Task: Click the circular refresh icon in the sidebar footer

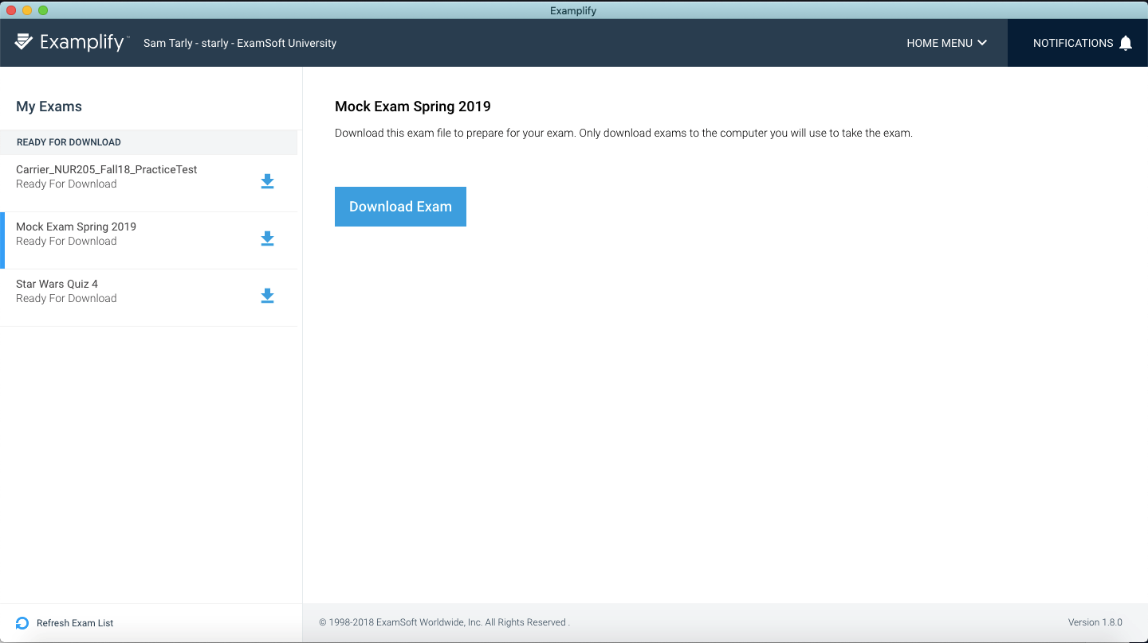Action: pos(22,623)
